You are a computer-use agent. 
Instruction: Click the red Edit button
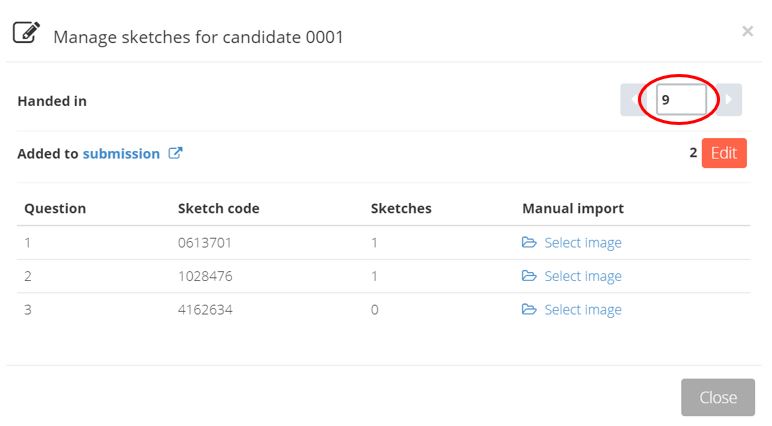point(724,153)
